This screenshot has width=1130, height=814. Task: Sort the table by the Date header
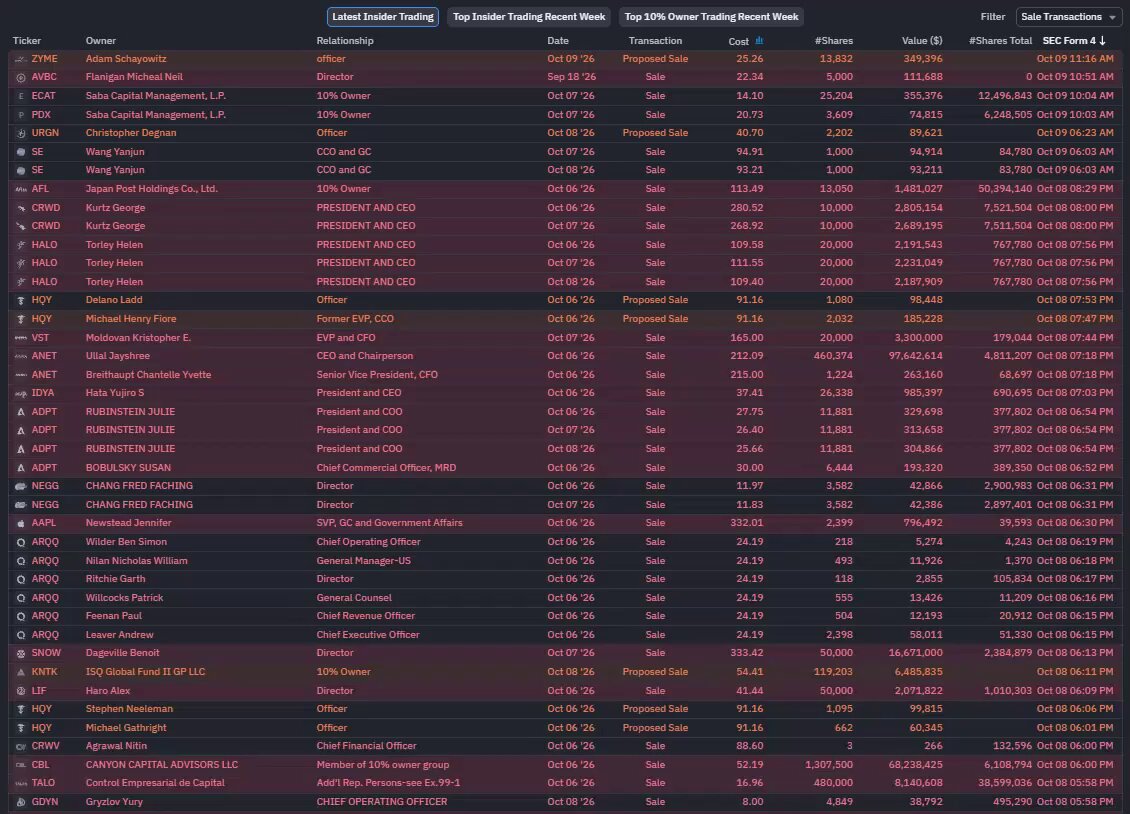(x=558, y=40)
